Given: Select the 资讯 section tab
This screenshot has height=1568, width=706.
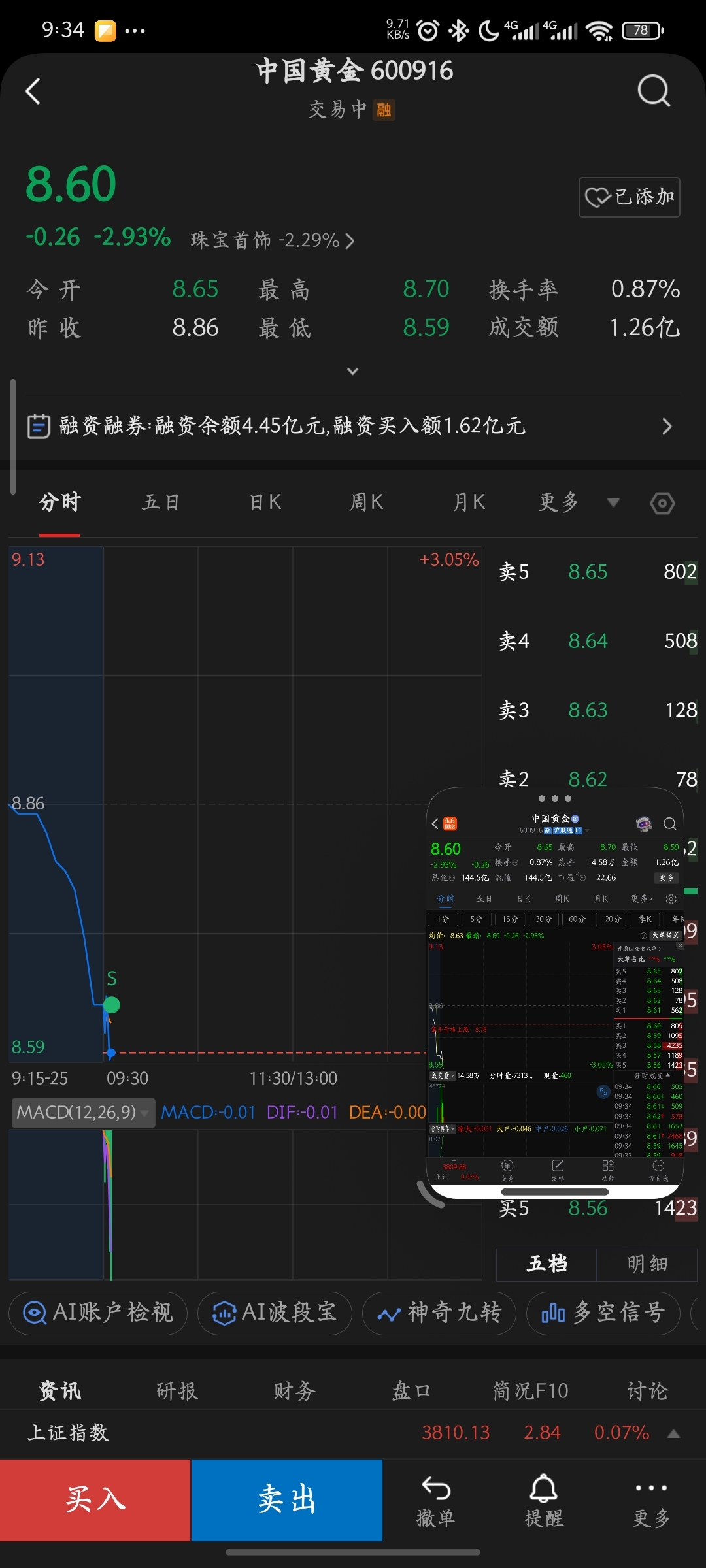Looking at the screenshot, I should tap(59, 1390).
